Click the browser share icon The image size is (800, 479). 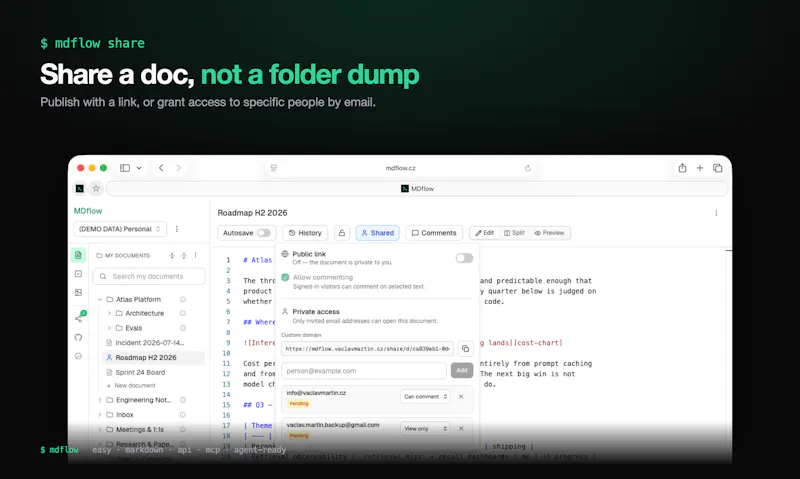[x=682, y=168]
